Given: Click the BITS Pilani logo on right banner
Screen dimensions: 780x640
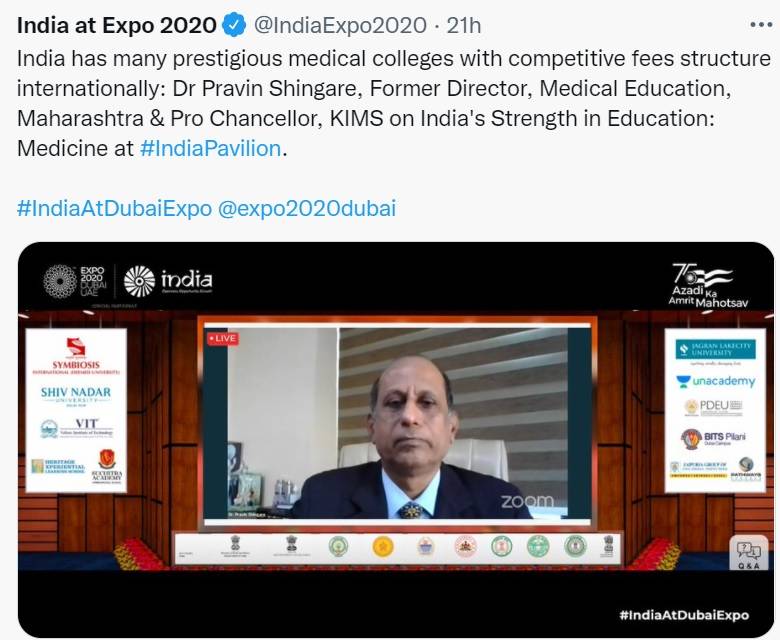Looking at the screenshot, I should coord(714,438).
